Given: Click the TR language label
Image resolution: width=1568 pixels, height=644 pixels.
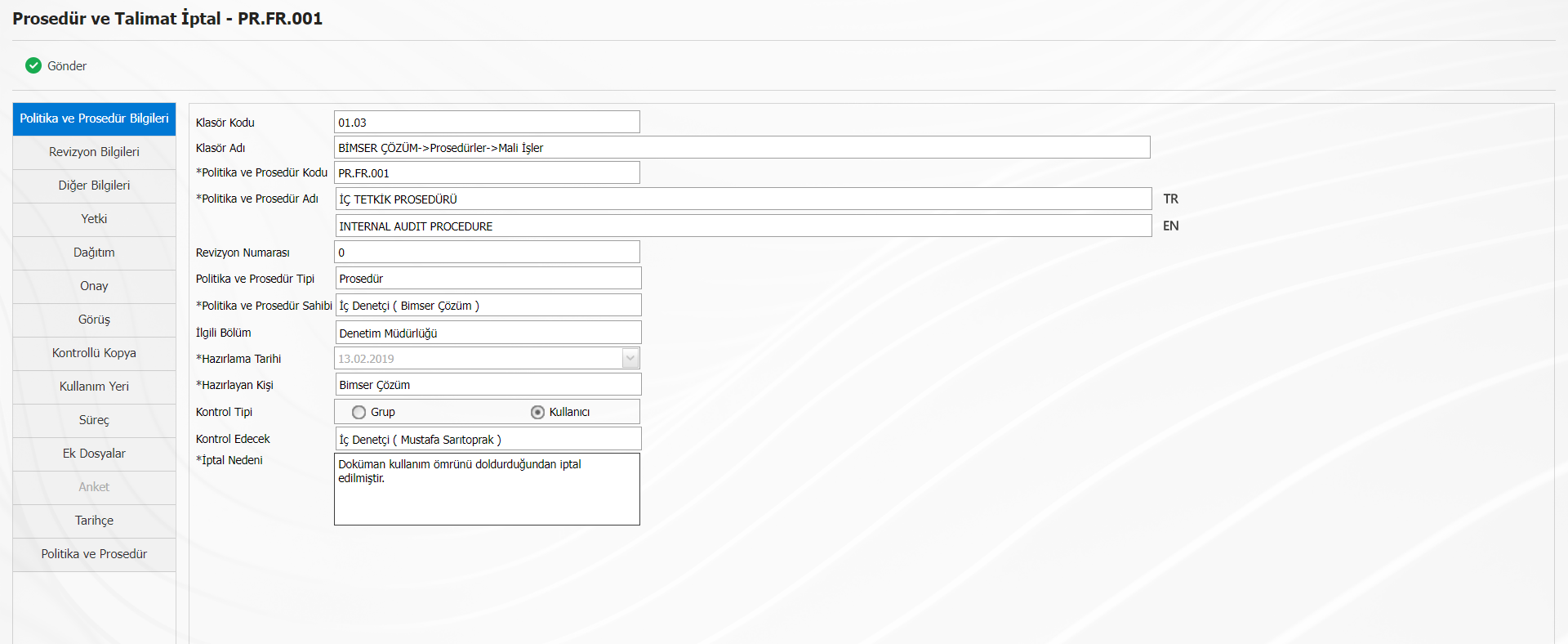Looking at the screenshot, I should [1170, 199].
